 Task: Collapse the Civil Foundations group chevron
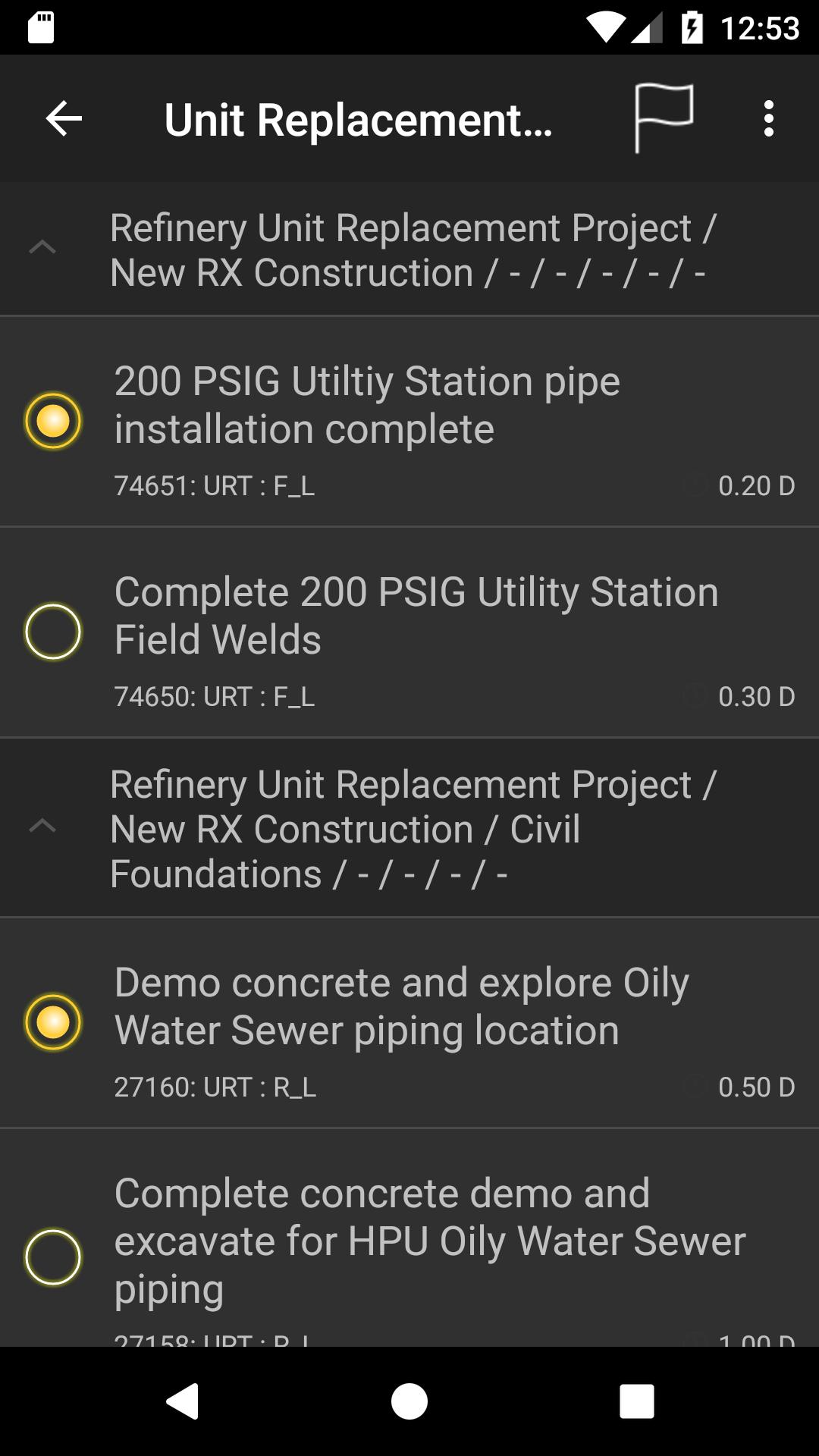pyautogui.click(x=42, y=826)
